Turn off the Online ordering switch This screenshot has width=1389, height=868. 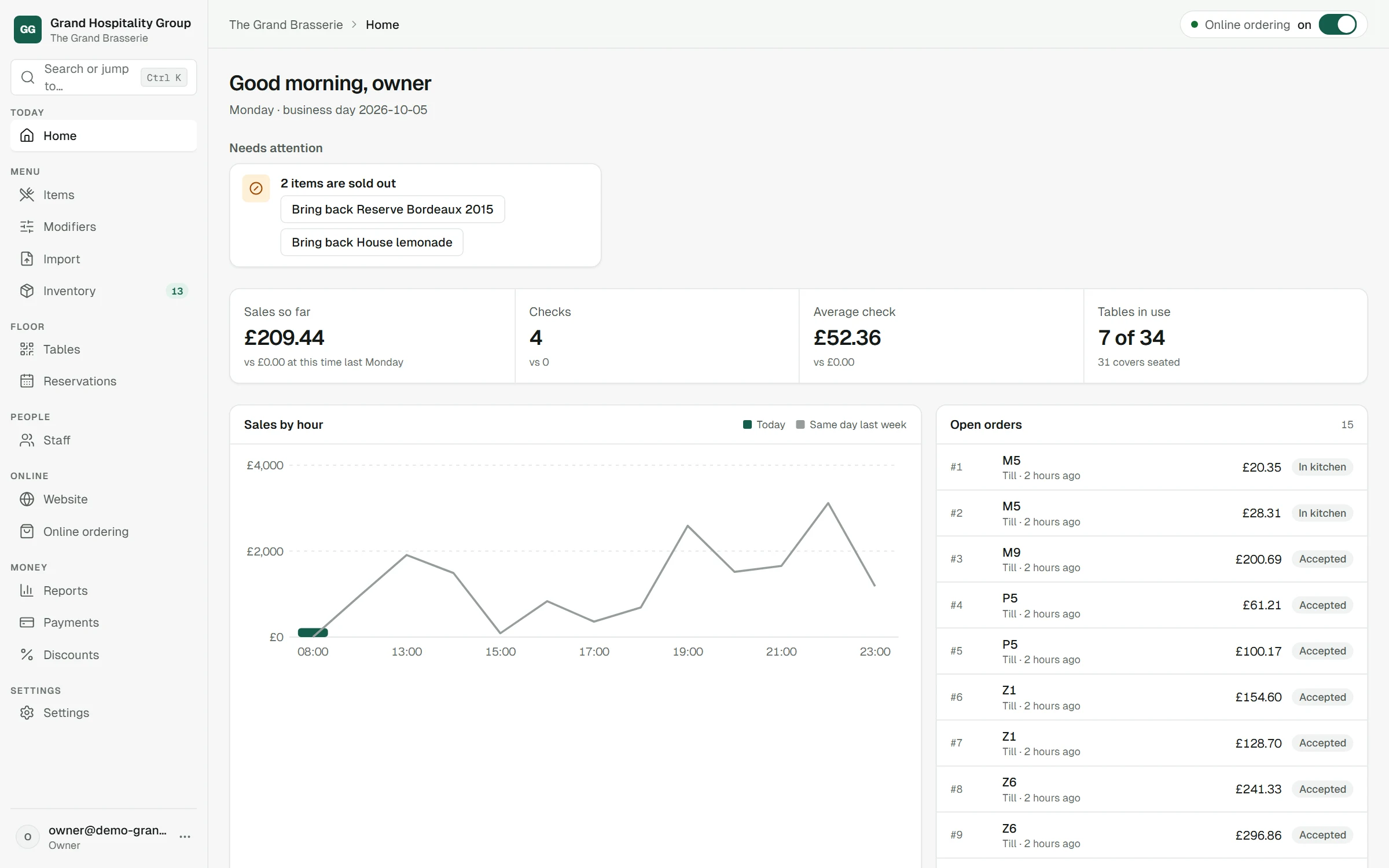(1337, 24)
